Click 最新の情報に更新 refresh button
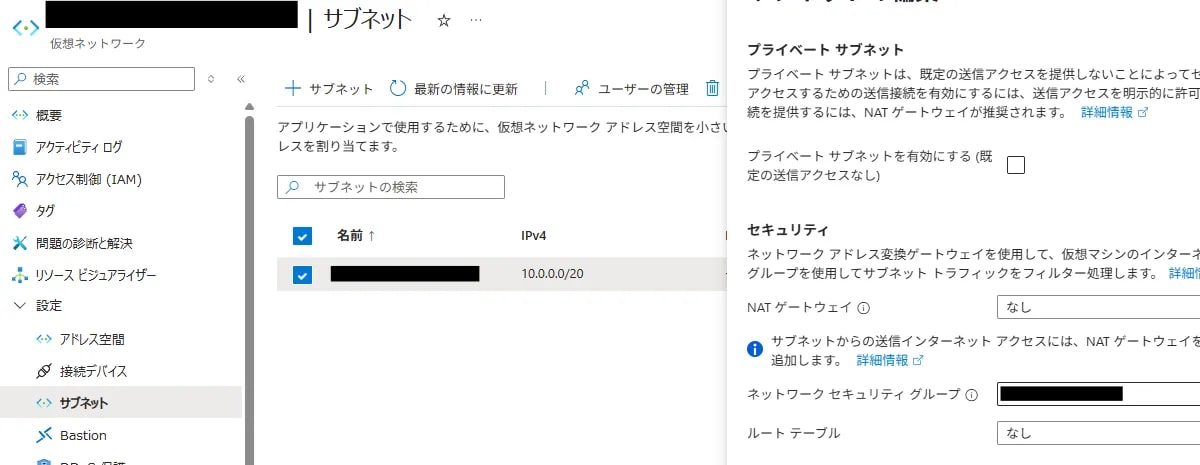The height and width of the screenshot is (465, 1200). click(x=453, y=89)
